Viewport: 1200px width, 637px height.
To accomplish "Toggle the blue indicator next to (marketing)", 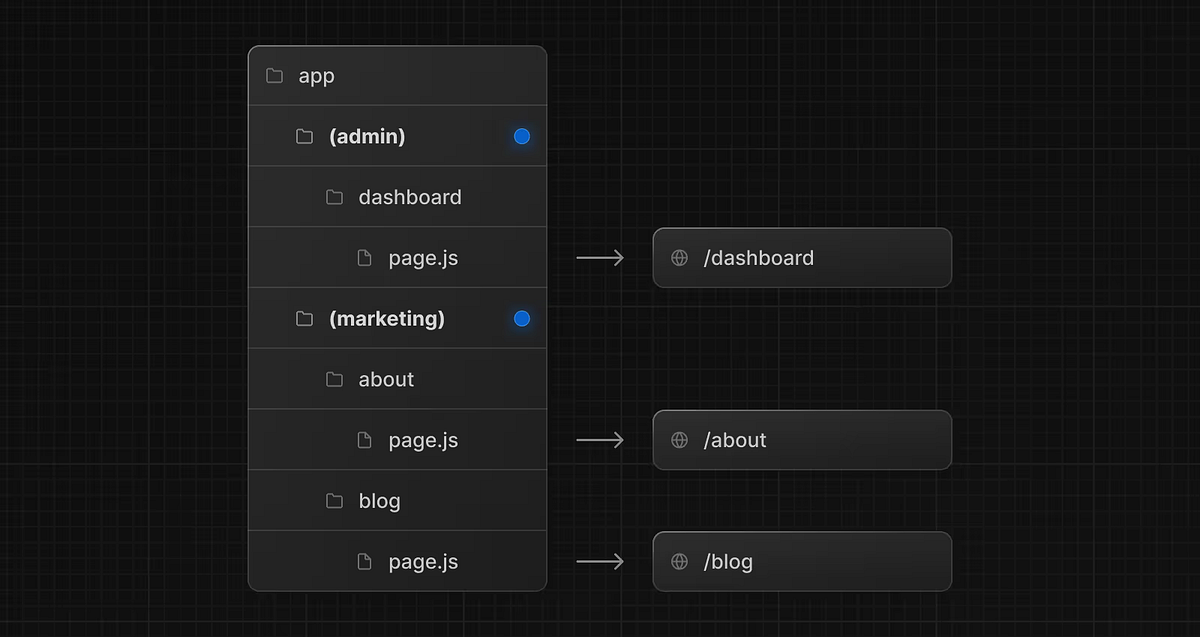I will click(x=521, y=318).
